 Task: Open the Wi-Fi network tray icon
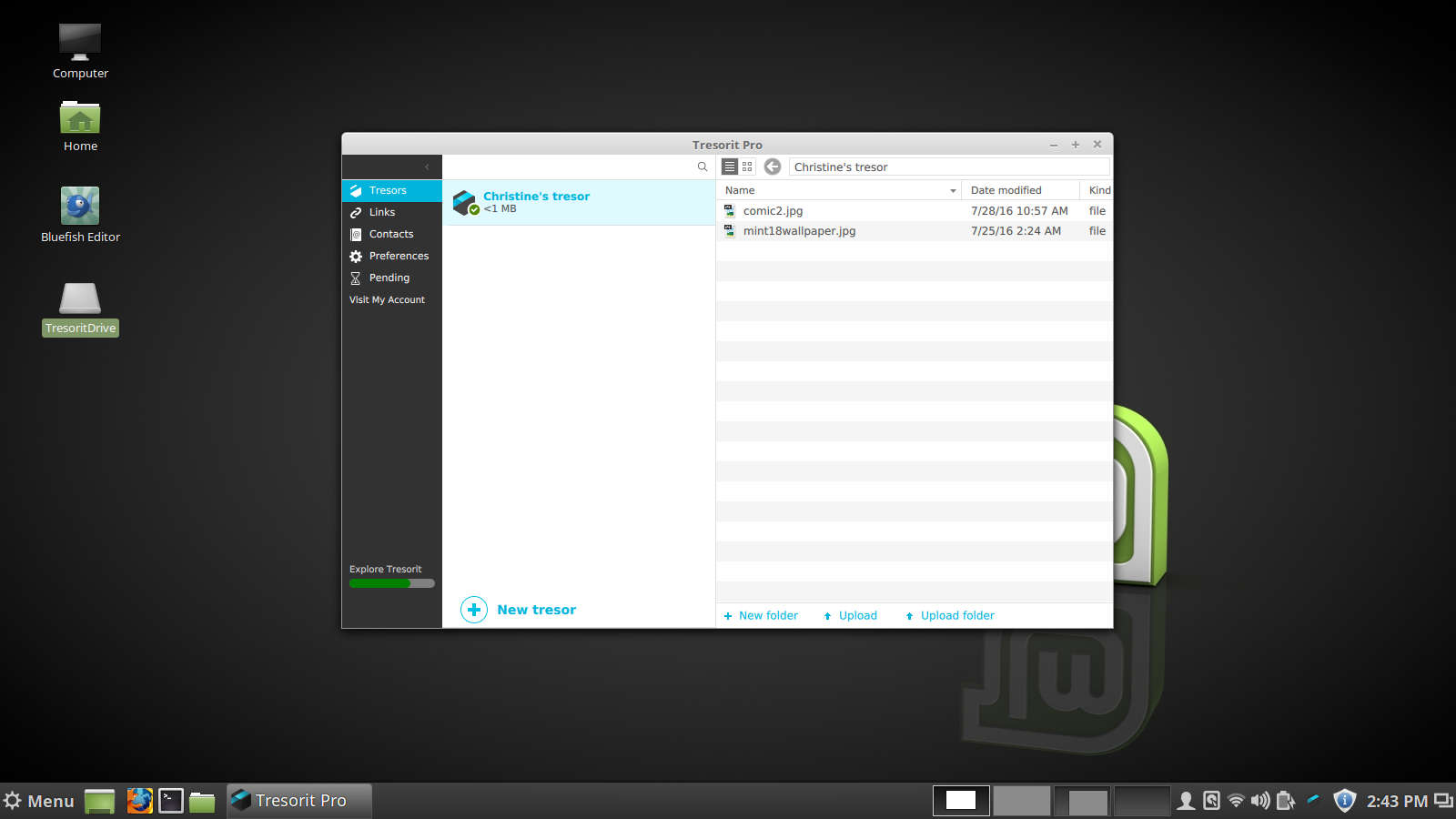pos(1236,801)
